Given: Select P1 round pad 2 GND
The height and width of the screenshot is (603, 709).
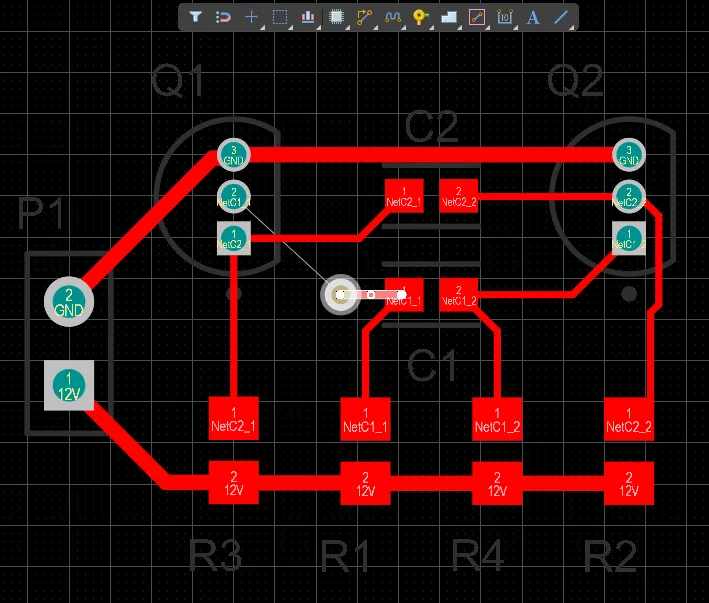Looking at the screenshot, I should pos(69,302).
